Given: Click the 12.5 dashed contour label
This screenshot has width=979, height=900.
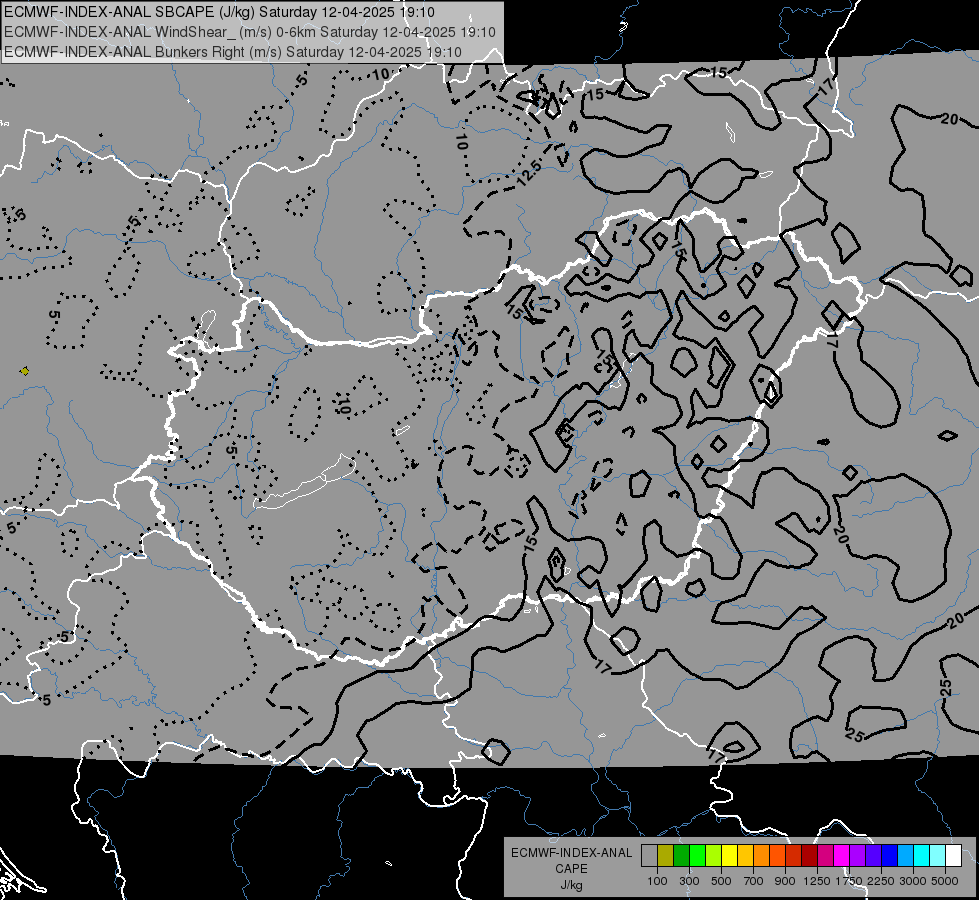Looking at the screenshot, I should tap(529, 172).
